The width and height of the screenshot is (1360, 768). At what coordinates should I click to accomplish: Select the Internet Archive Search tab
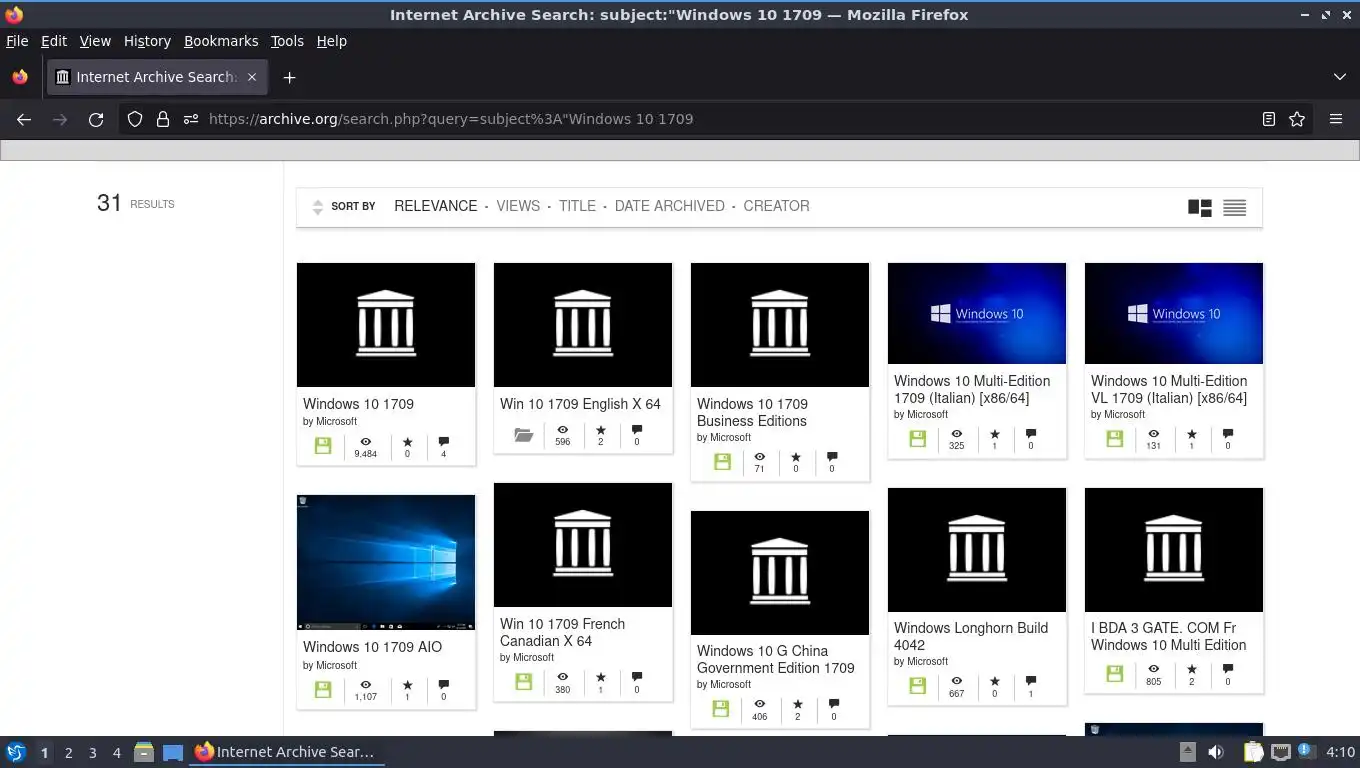(156, 77)
